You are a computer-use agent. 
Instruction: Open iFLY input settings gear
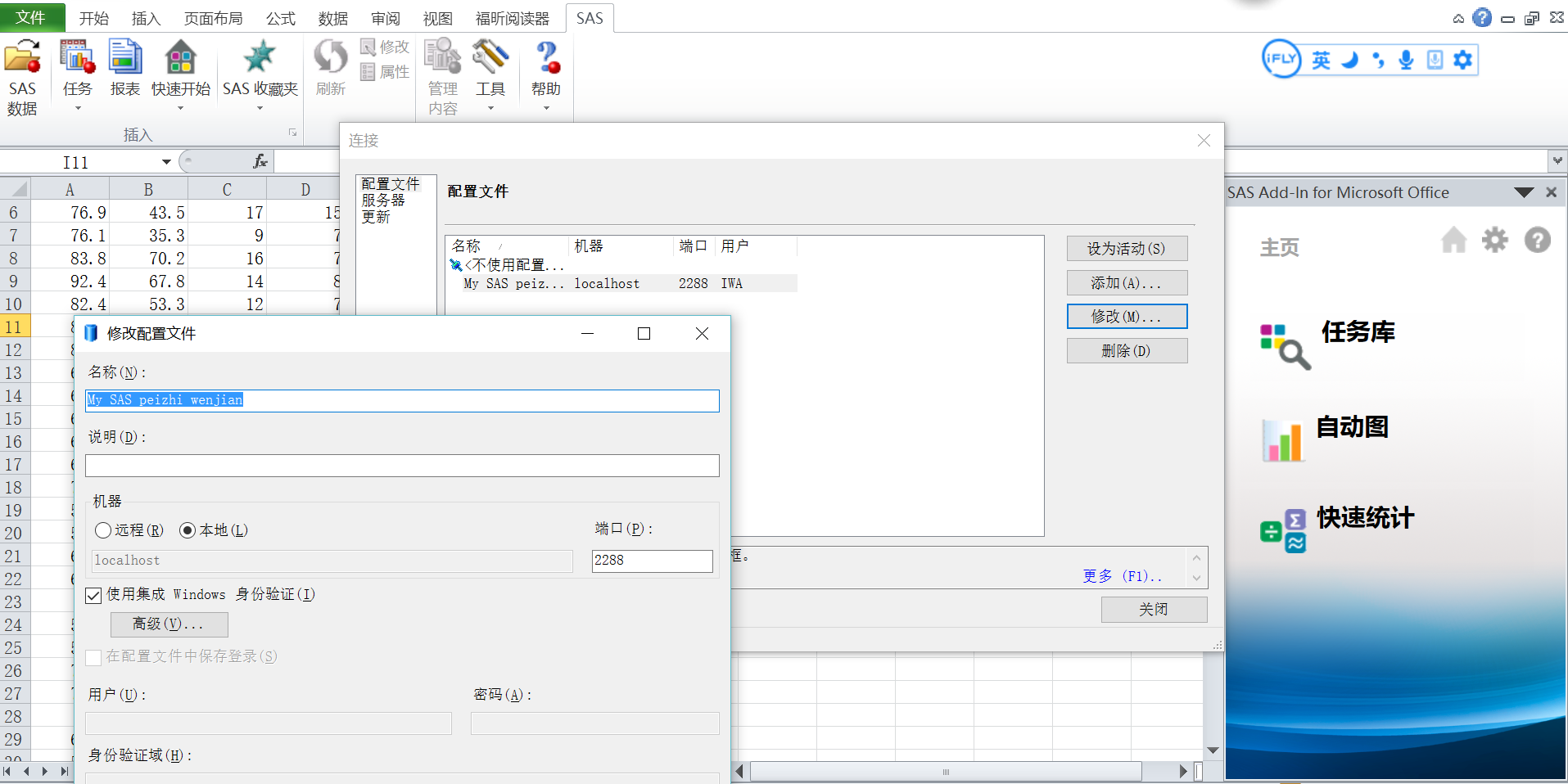coord(1462,60)
